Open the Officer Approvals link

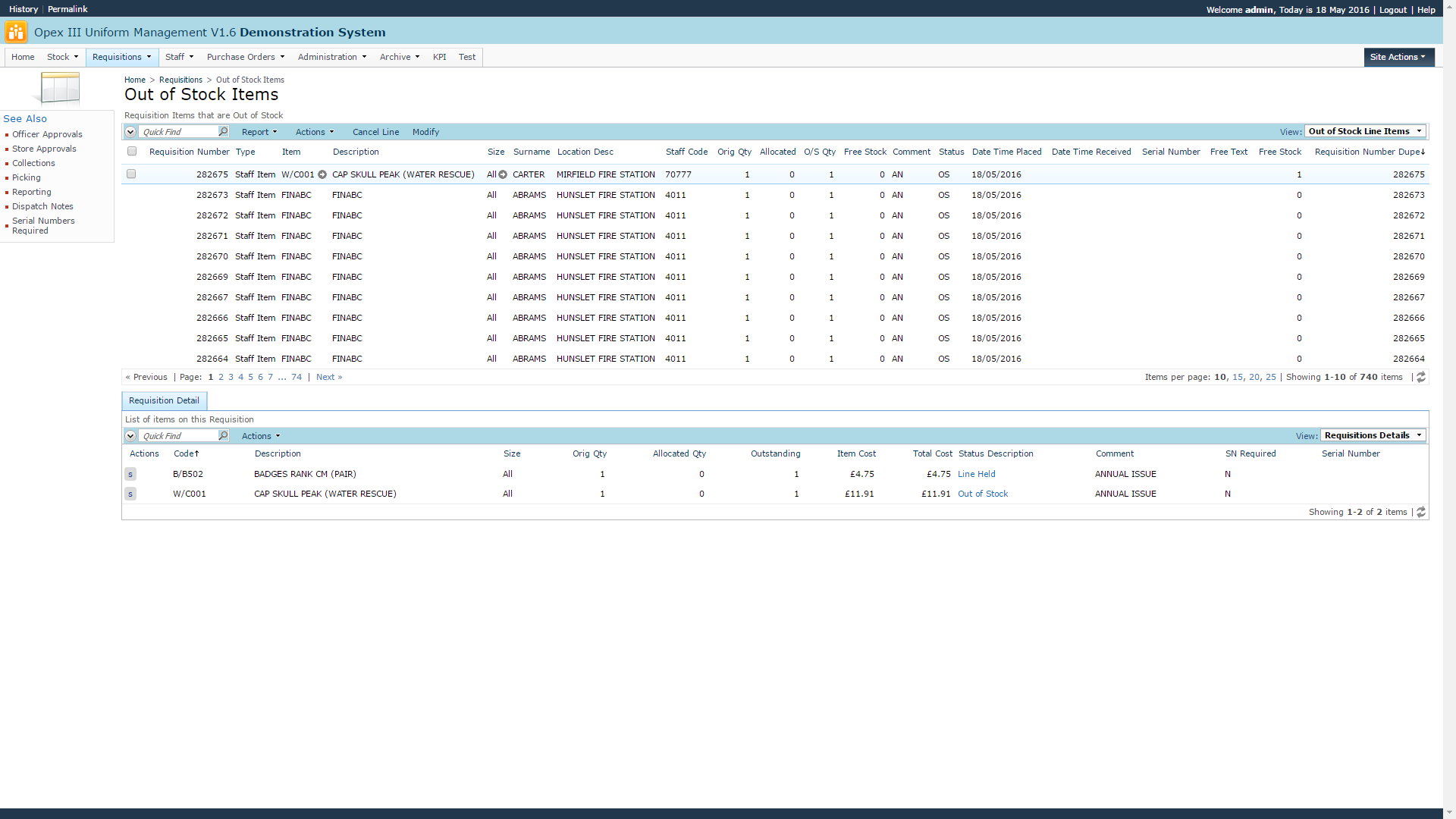47,134
